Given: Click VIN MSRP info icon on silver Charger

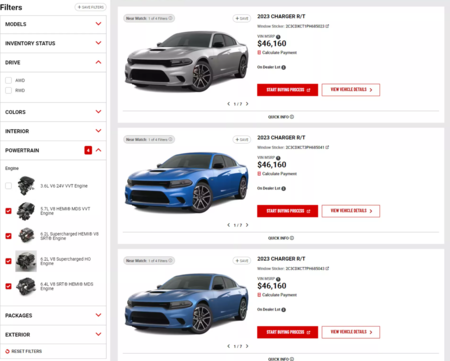Looking at the screenshot, I should pos(278,37).
